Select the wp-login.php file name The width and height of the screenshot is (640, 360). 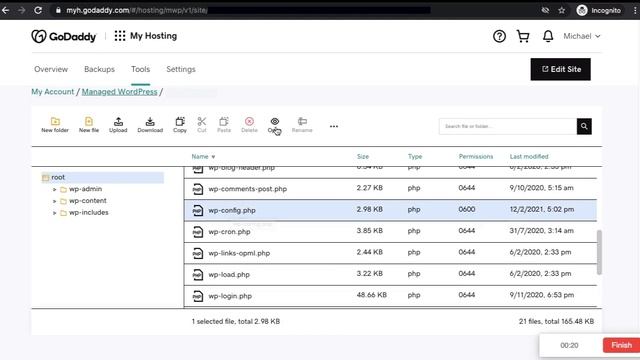point(230,296)
